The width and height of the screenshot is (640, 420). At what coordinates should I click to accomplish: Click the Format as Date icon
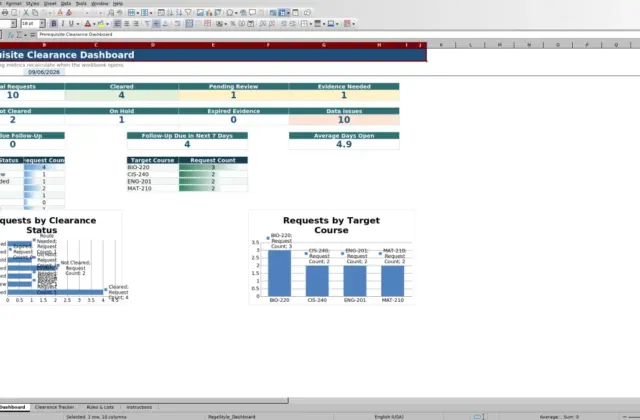pyautogui.click(x=251, y=24)
